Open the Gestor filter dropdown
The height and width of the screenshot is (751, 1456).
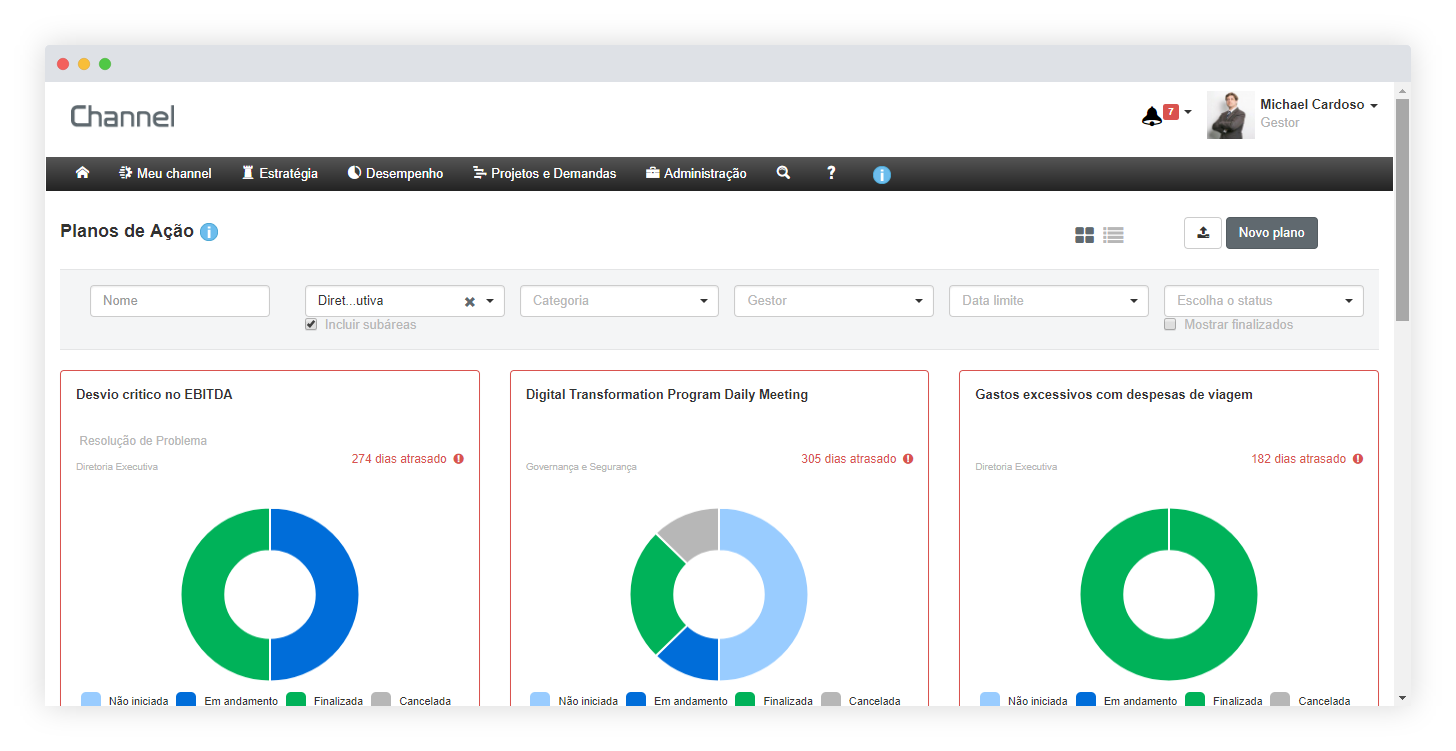tap(833, 301)
